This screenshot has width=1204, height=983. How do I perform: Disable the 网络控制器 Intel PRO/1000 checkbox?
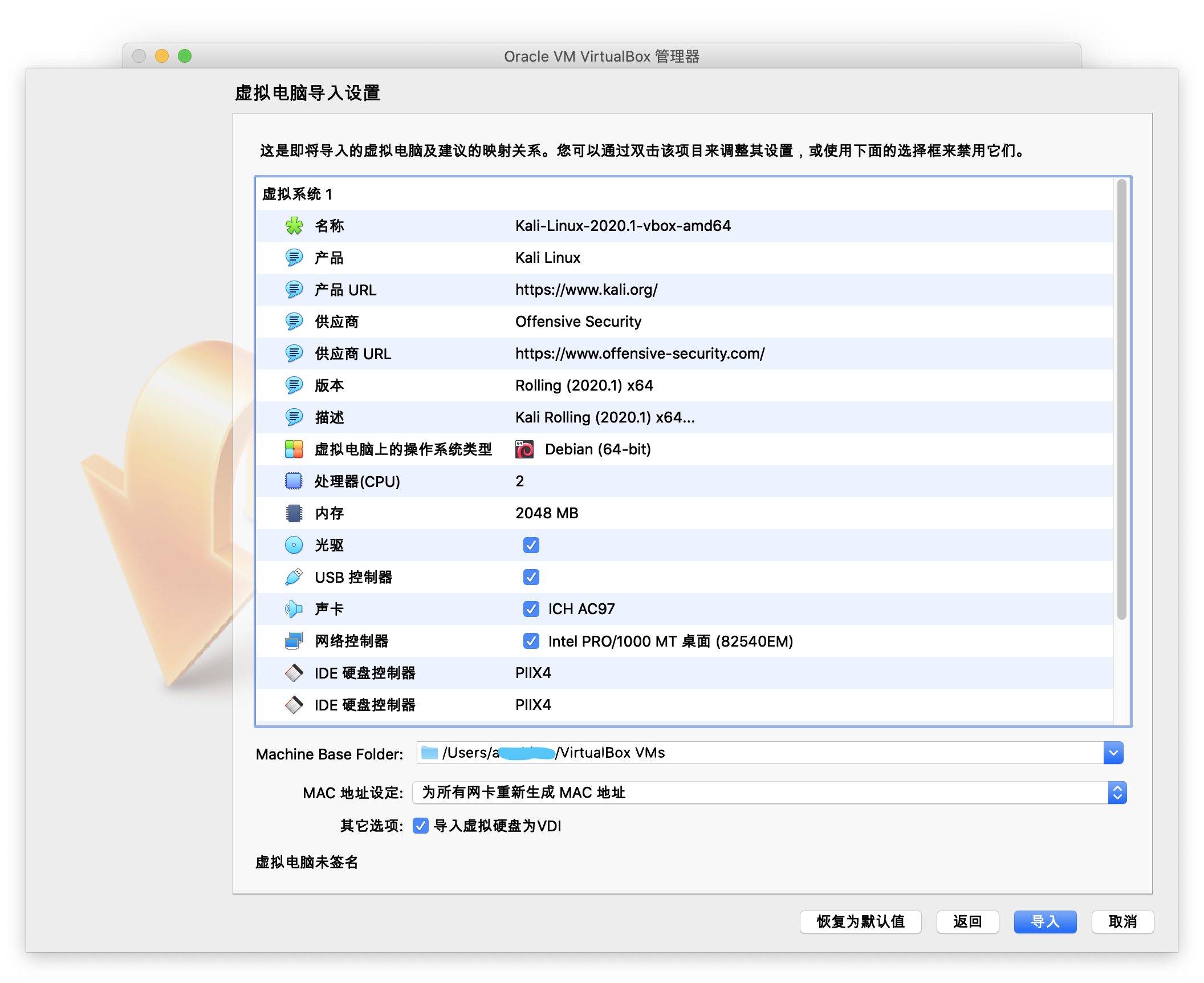pyautogui.click(x=531, y=641)
